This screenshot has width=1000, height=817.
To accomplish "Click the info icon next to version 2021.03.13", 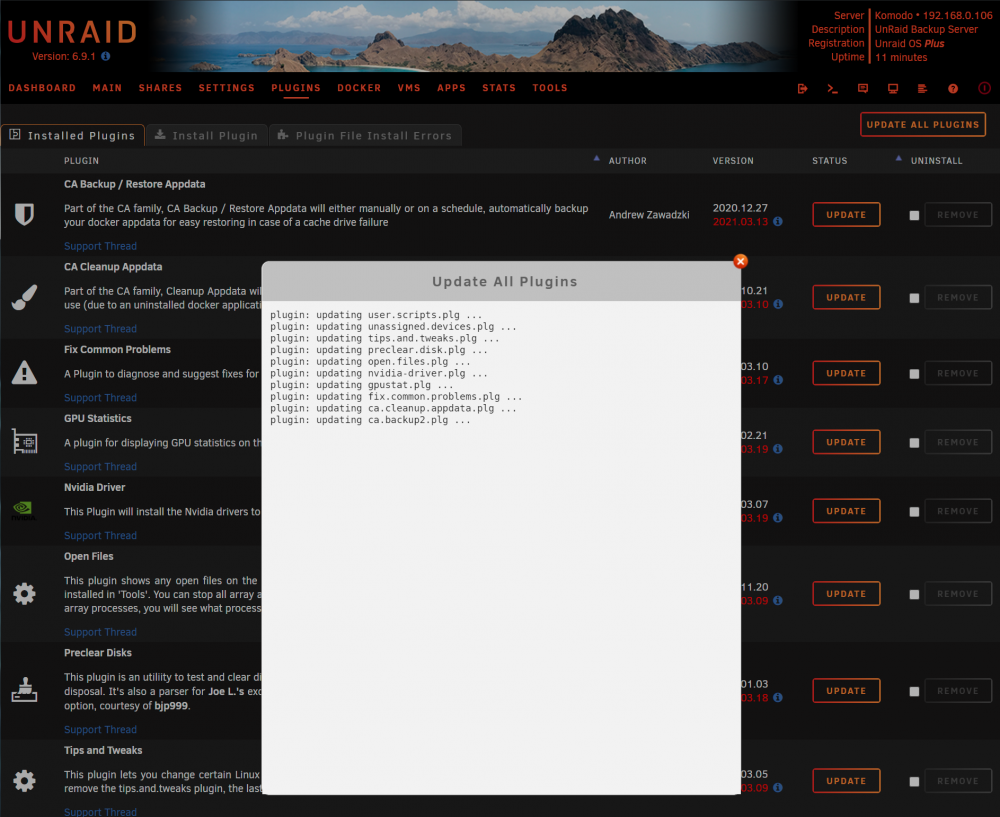I will coord(778,222).
